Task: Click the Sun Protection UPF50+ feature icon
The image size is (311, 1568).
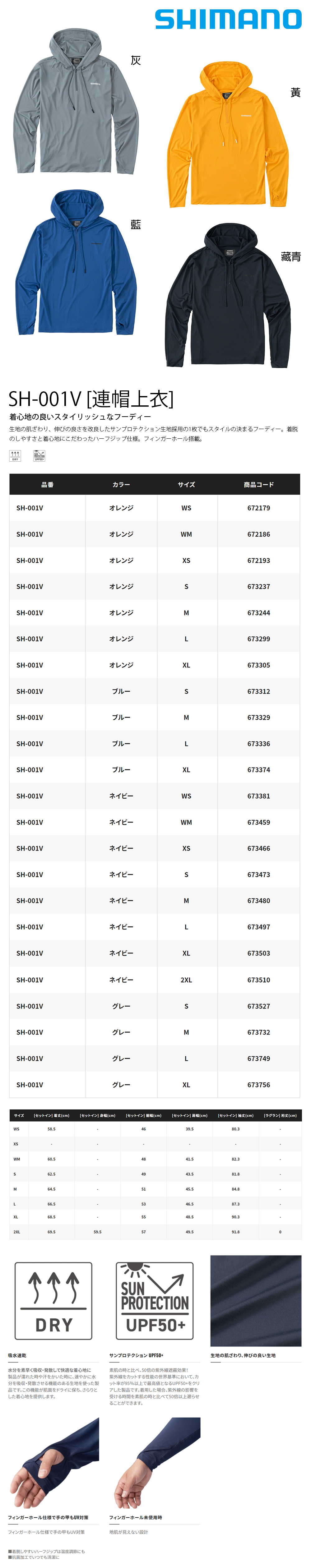Action: click(155, 1301)
